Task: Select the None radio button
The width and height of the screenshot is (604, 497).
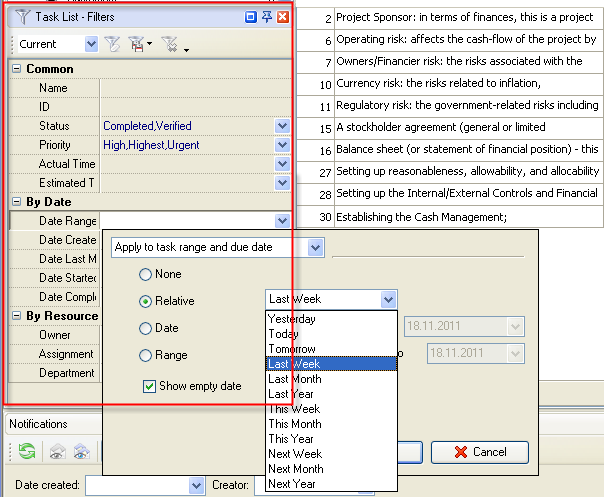Action: pyautogui.click(x=146, y=274)
